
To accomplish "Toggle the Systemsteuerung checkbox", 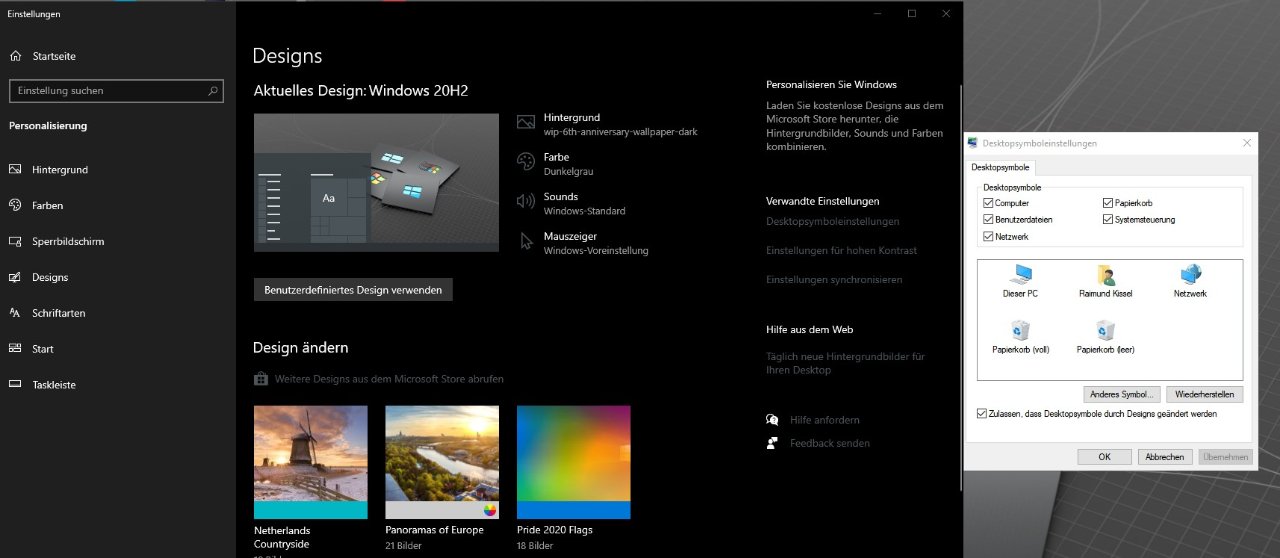I will pyautogui.click(x=1108, y=220).
